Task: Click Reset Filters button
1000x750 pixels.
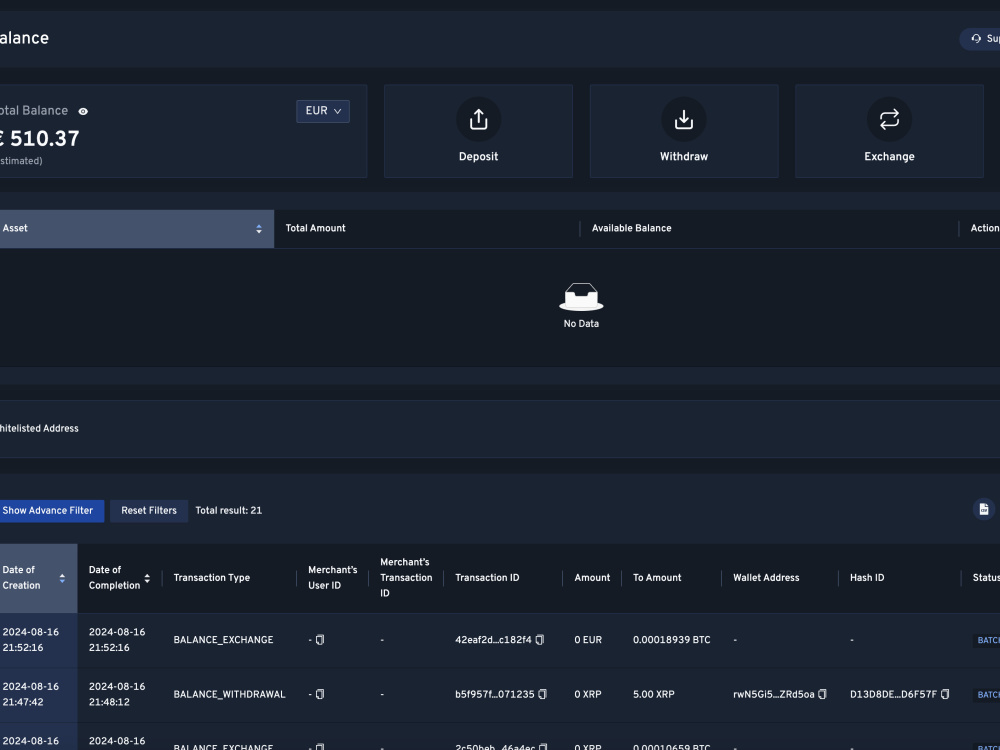Action: point(149,511)
